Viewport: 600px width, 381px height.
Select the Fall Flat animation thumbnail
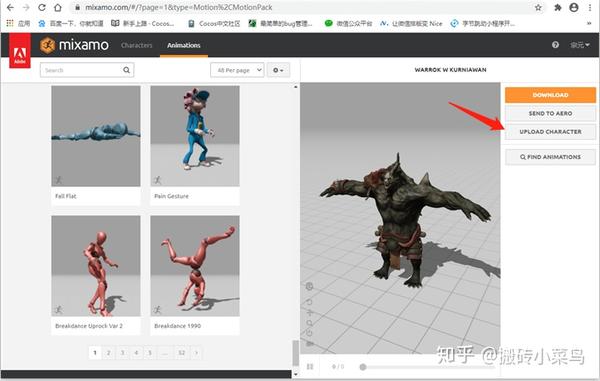[96, 136]
